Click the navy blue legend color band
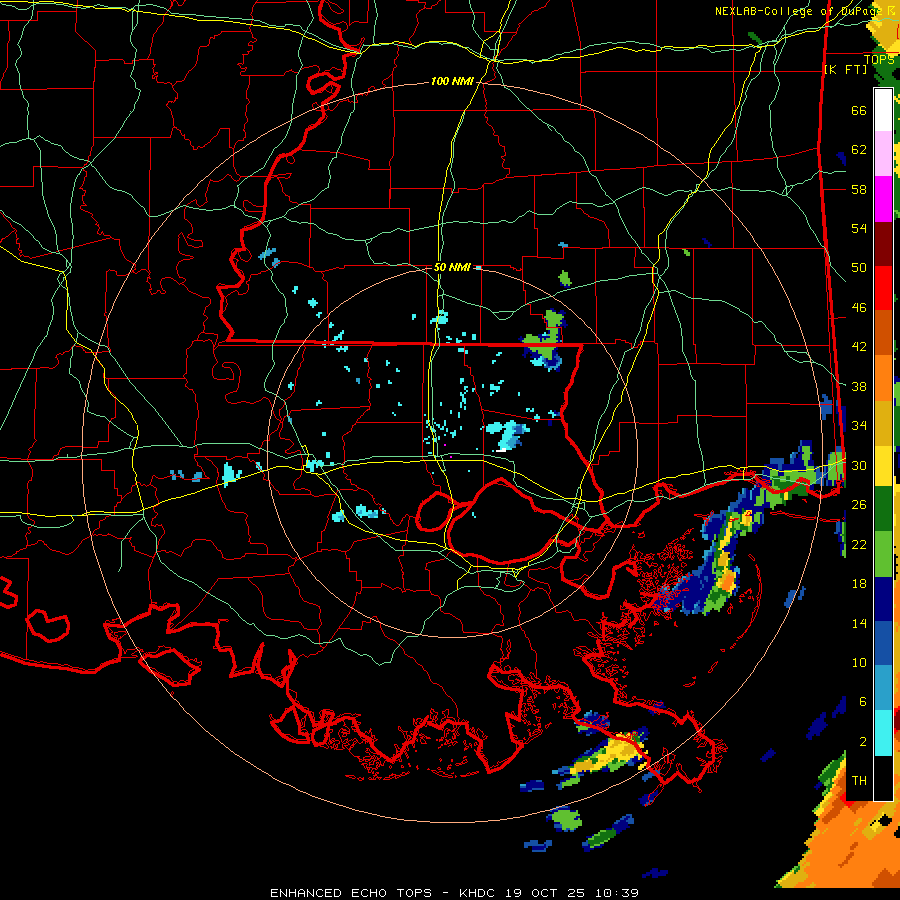The height and width of the screenshot is (900, 900). [x=883, y=599]
